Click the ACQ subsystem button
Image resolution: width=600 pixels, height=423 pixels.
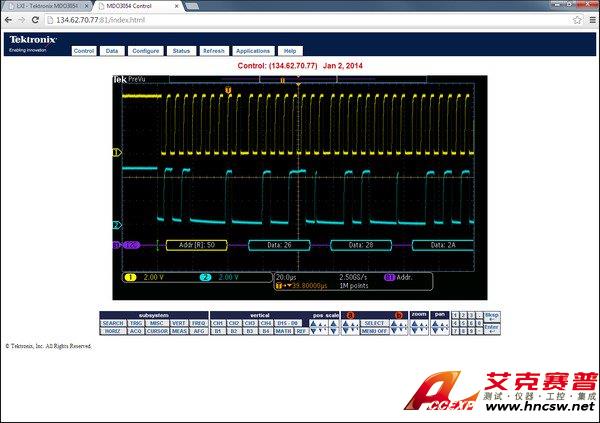click(136, 331)
